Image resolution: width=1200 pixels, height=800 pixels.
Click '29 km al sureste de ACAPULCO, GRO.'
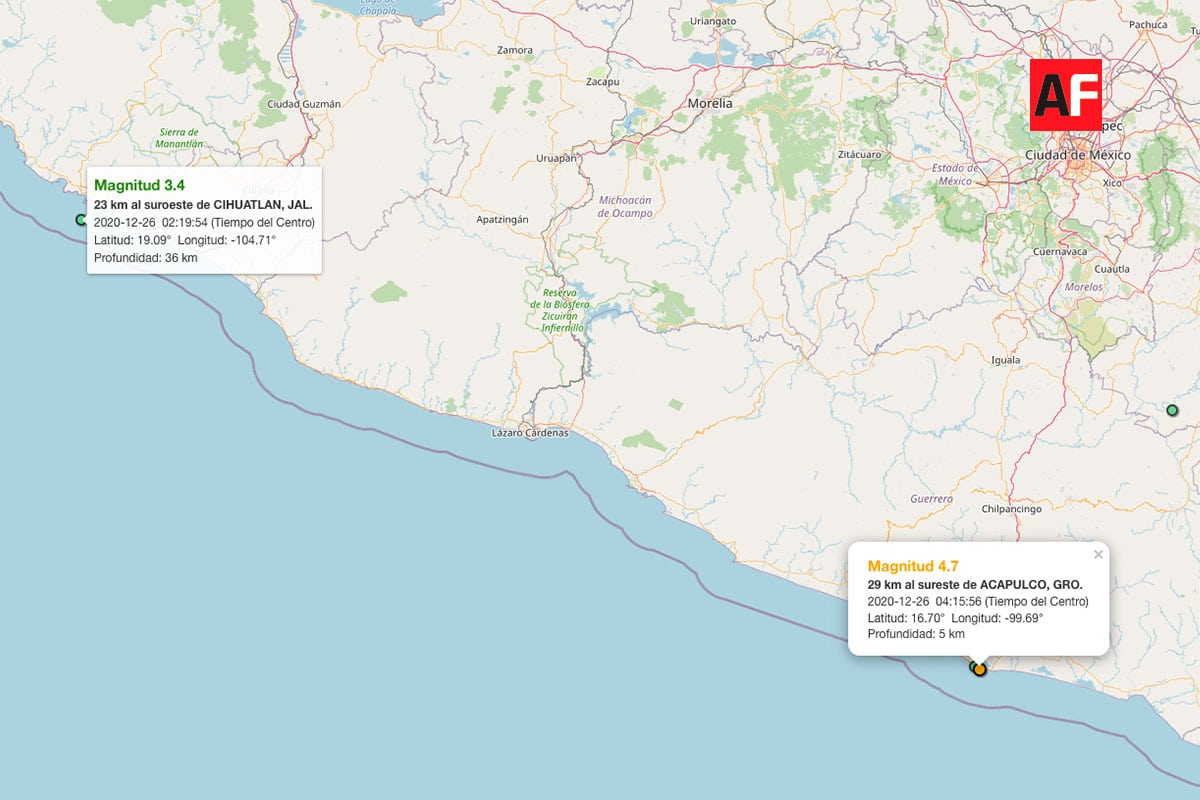(975, 584)
